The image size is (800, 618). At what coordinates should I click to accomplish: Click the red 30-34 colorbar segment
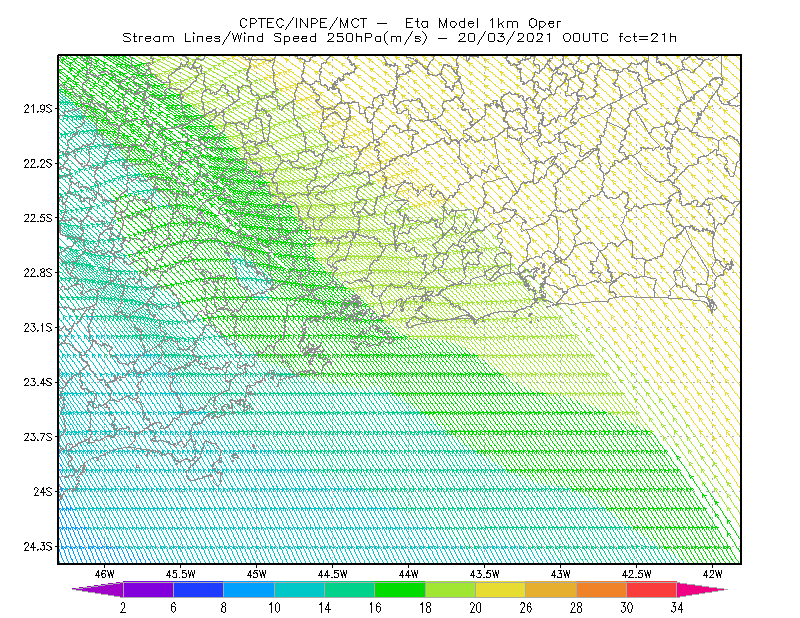[652, 589]
